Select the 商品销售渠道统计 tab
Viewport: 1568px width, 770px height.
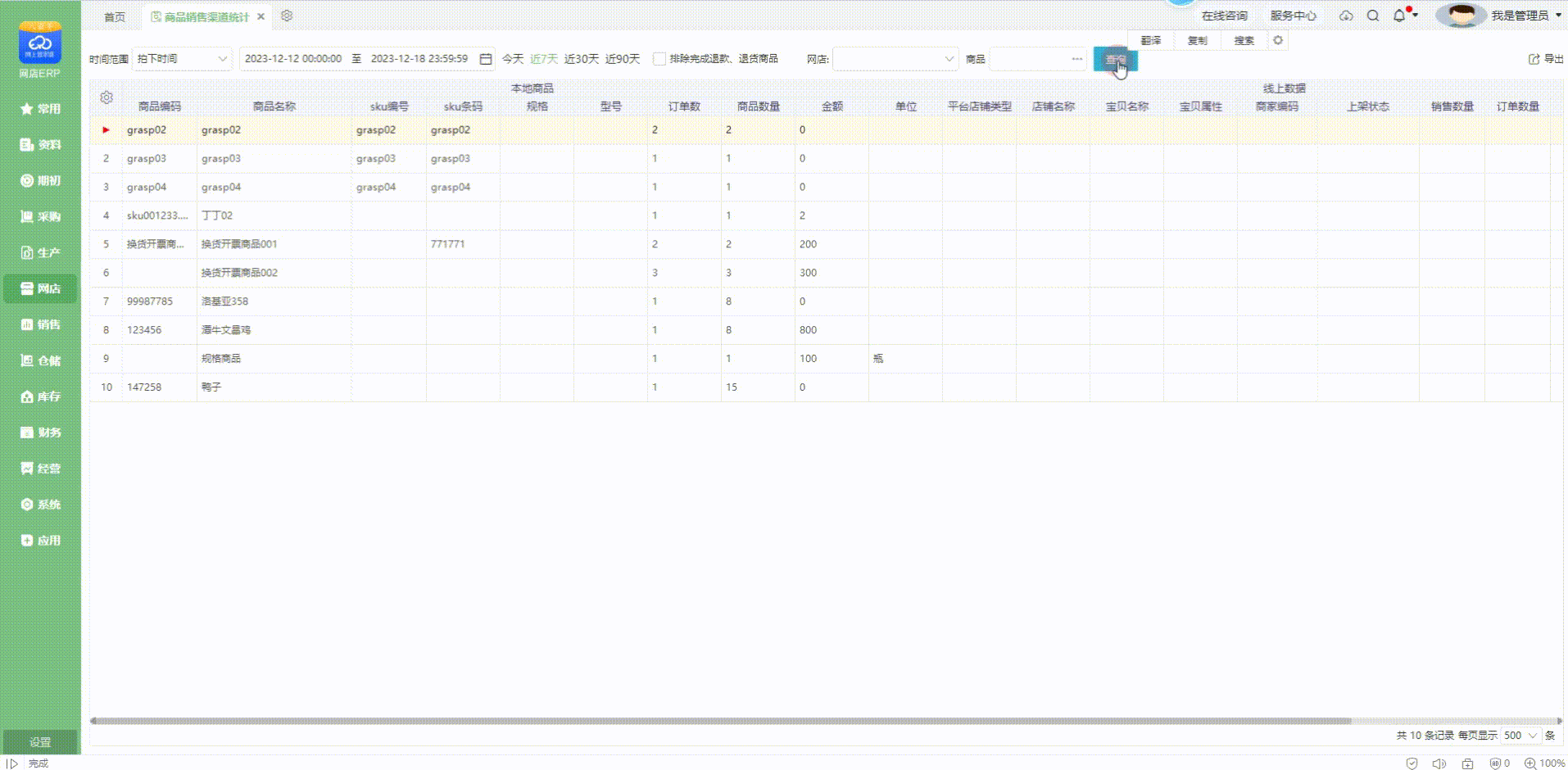coord(206,16)
